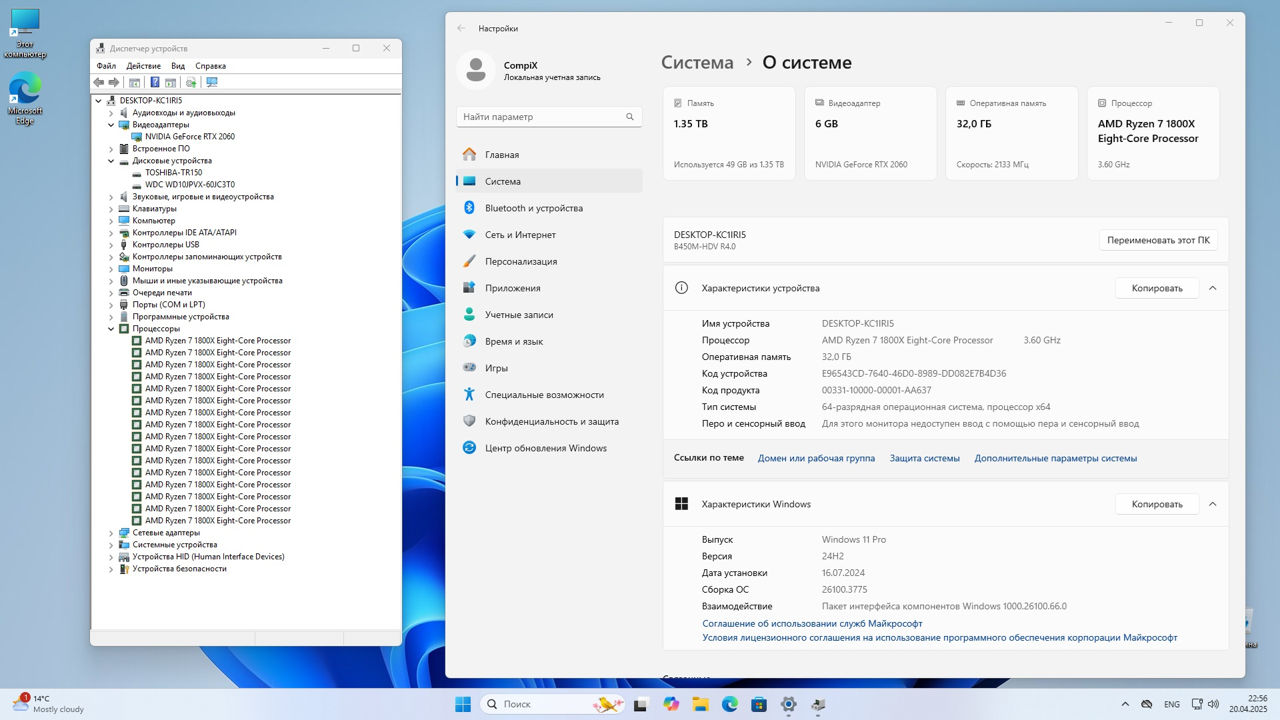The image size is (1280, 720).
Task: Collapse the Дисковые устройства tree node
Action: (111, 161)
